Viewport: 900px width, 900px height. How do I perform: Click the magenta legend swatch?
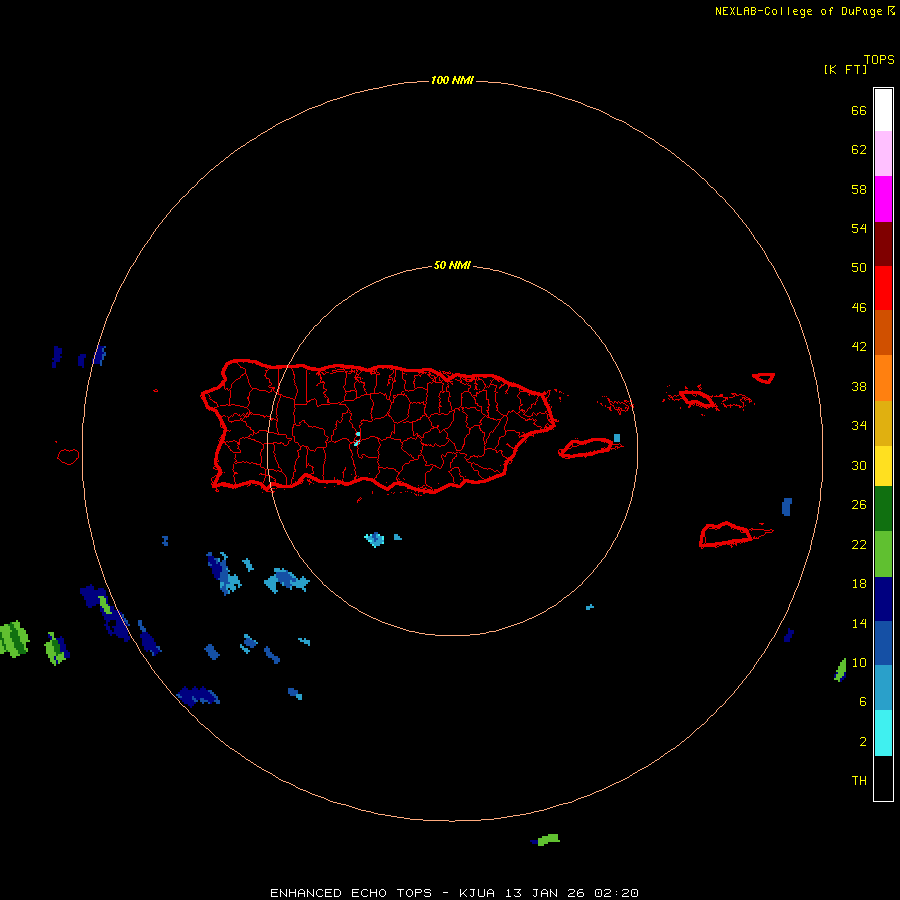click(883, 199)
